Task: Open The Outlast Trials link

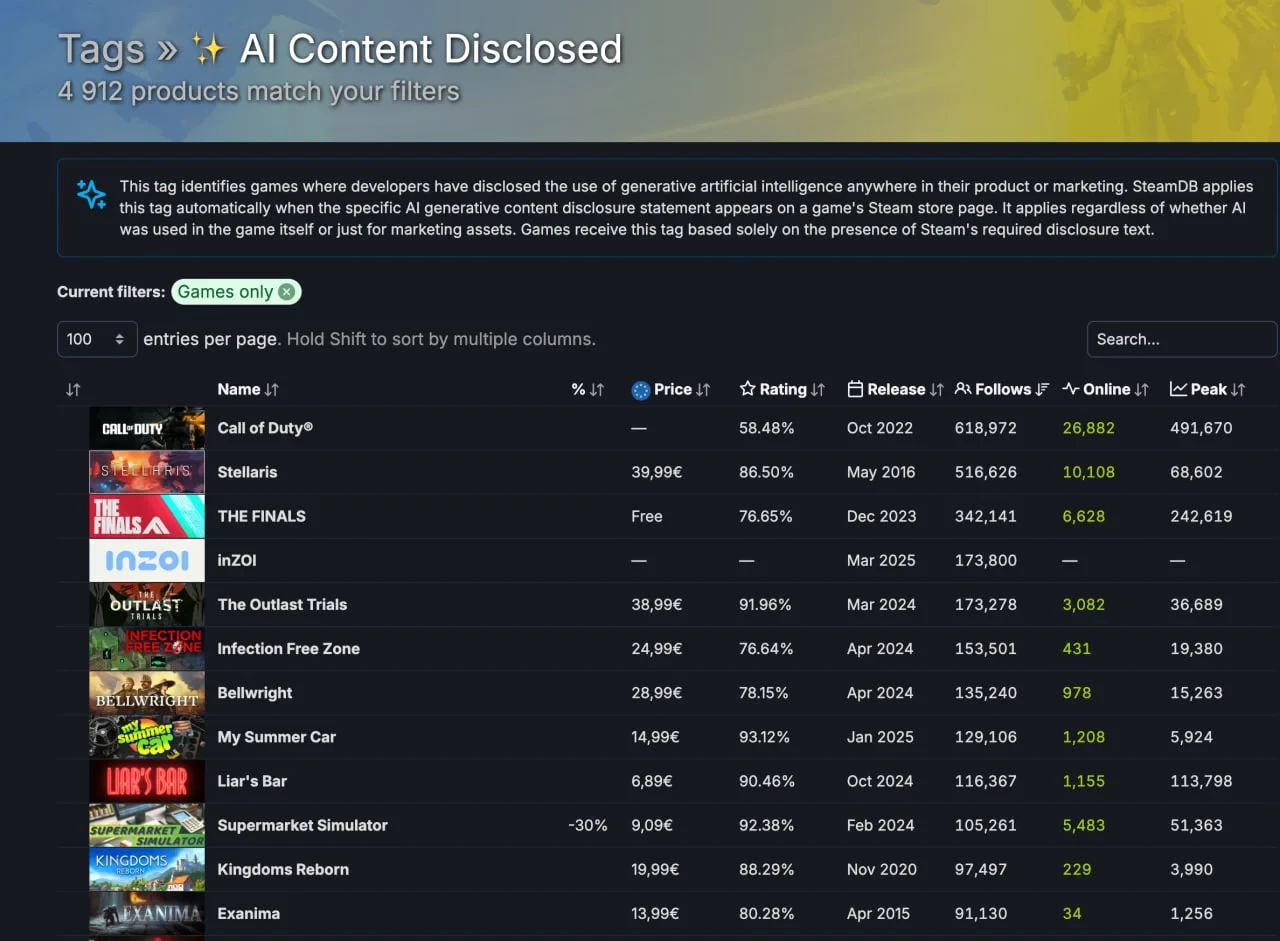Action: point(282,604)
